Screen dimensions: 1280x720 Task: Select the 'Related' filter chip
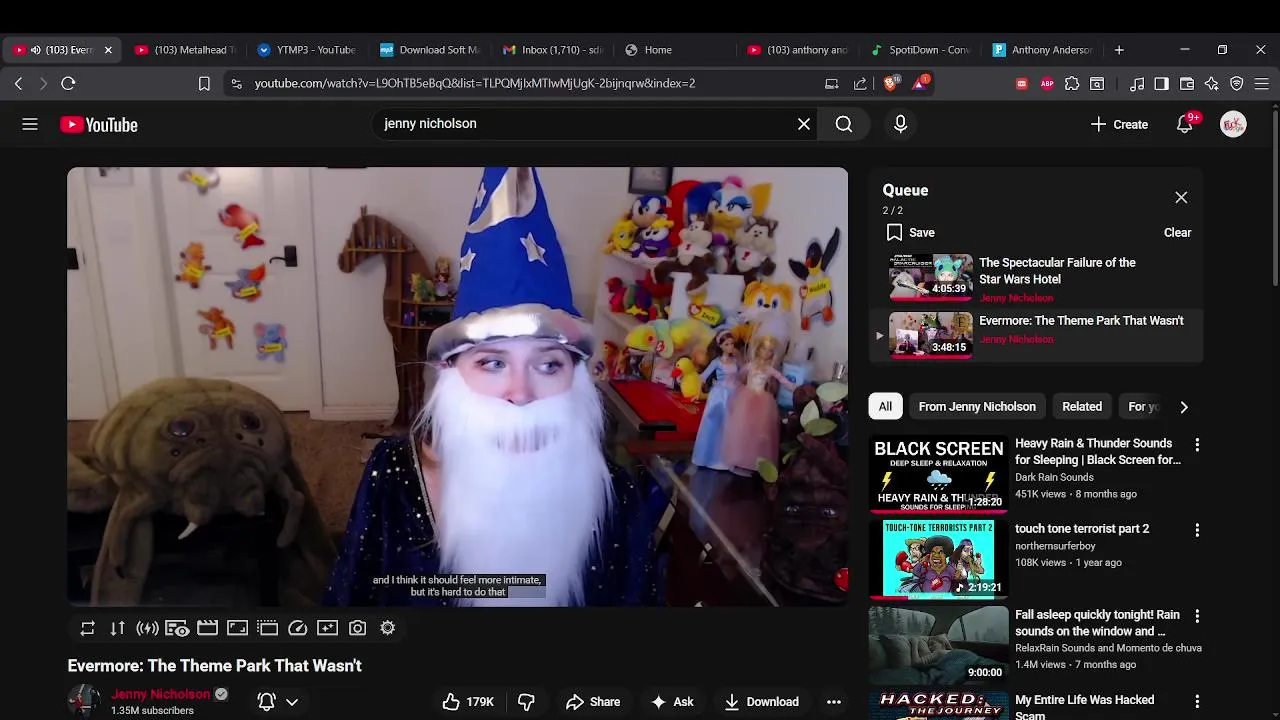tap(1082, 407)
